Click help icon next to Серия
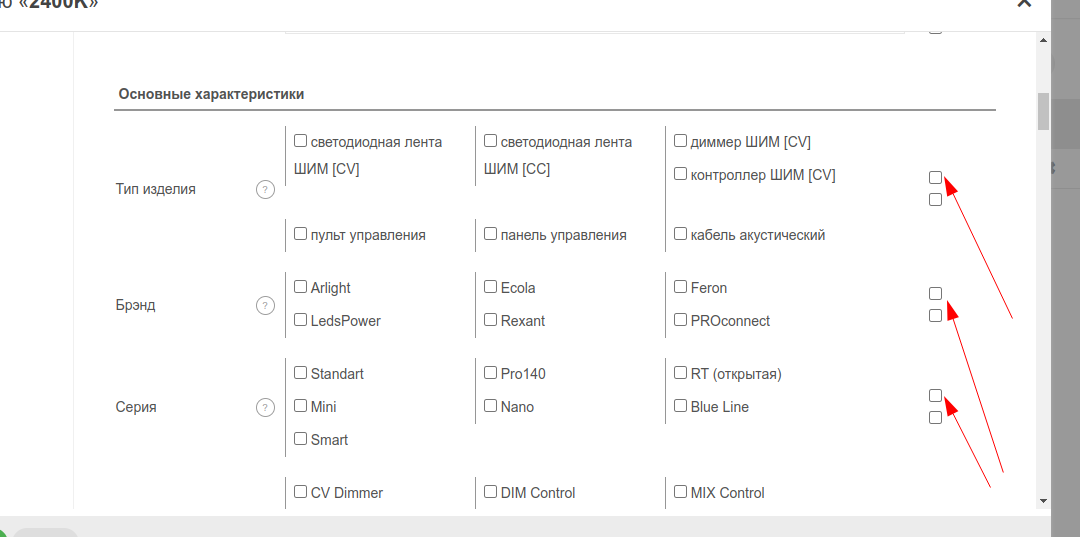Screen dimensions: 1080x537 tap(265, 407)
